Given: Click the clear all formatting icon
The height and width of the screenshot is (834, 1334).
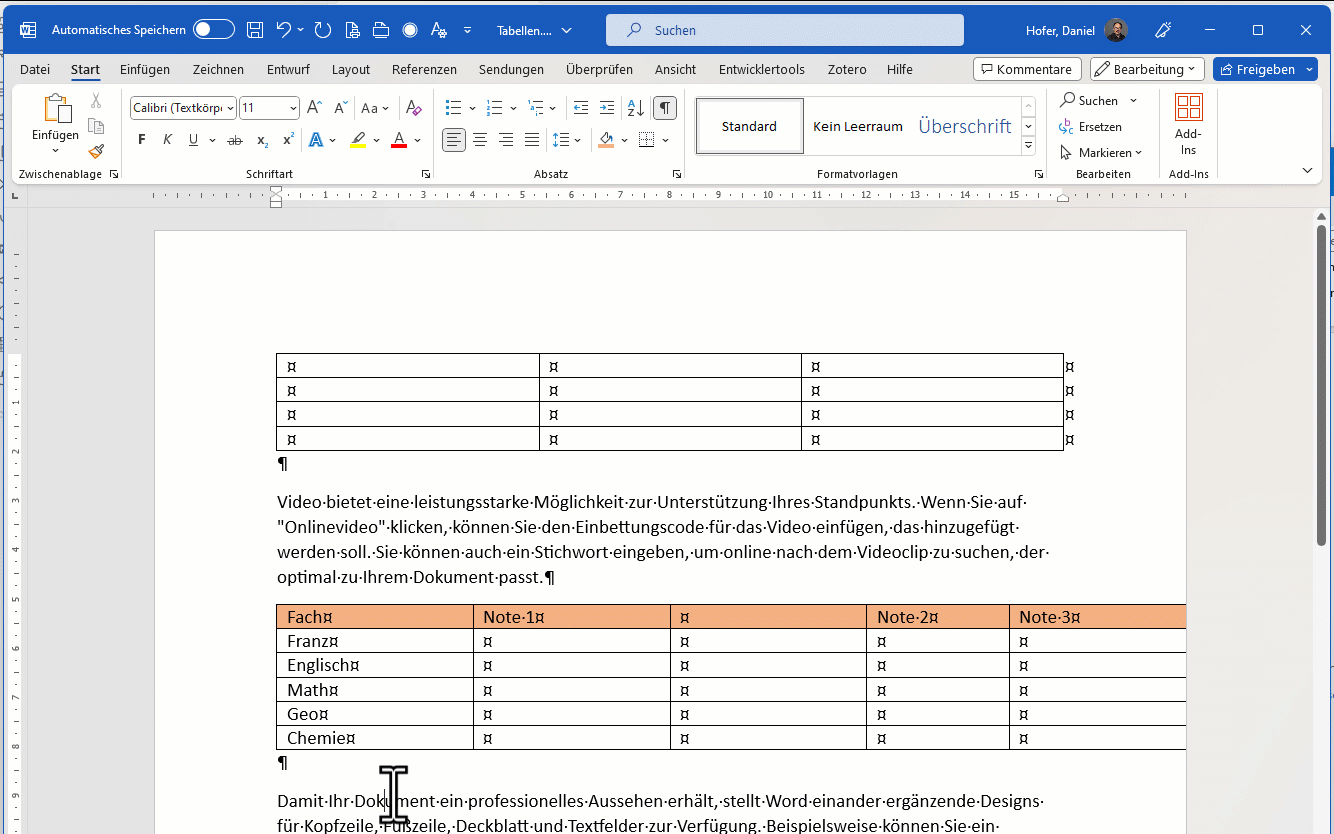Looking at the screenshot, I should [x=413, y=108].
